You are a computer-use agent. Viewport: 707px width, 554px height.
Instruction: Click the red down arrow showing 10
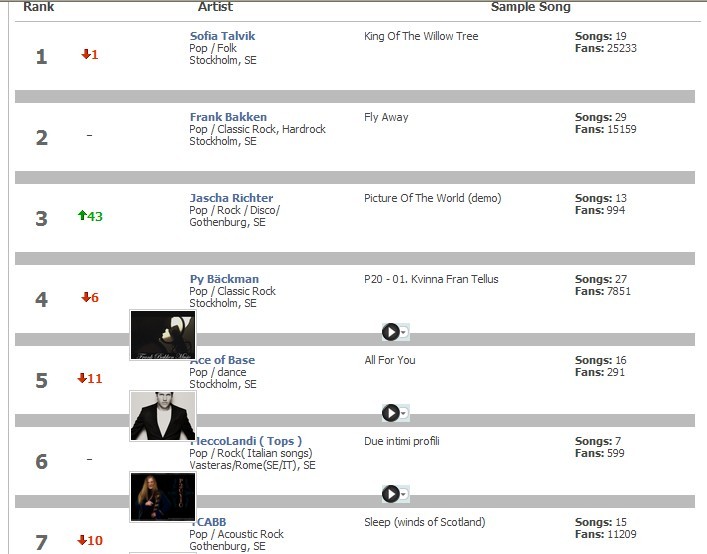click(x=84, y=541)
